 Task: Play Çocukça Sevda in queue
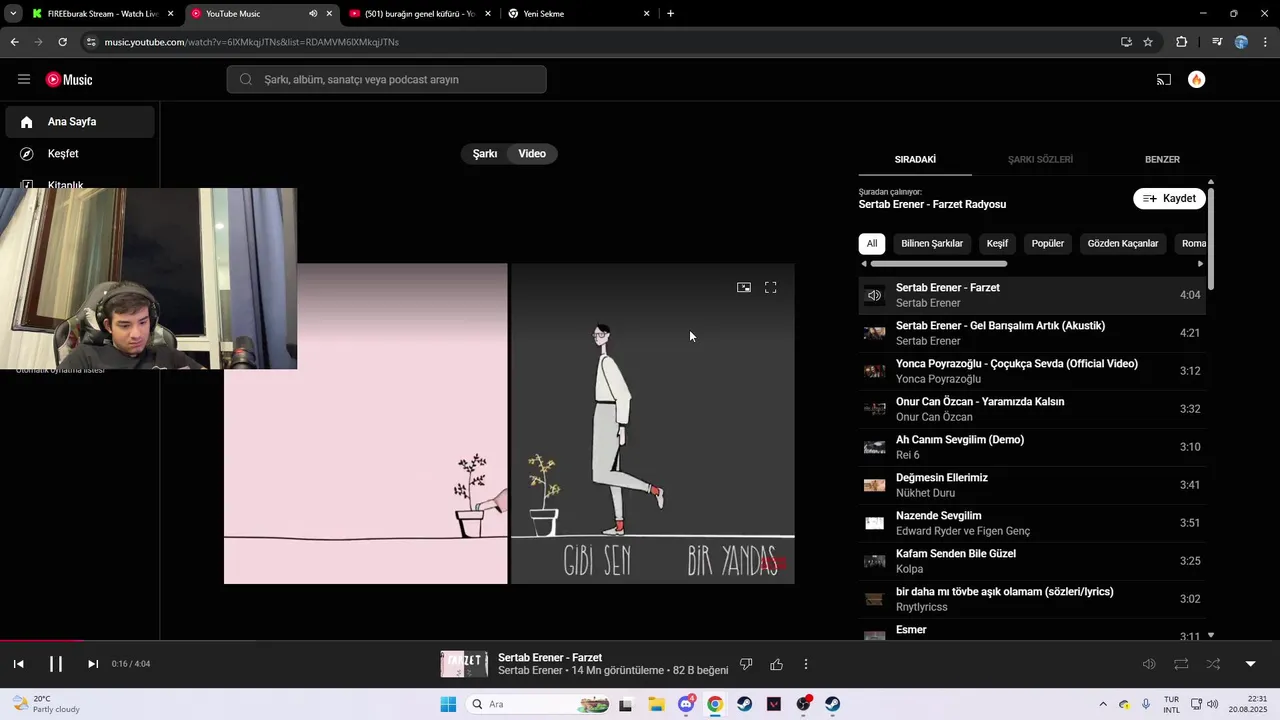[x=1032, y=371]
